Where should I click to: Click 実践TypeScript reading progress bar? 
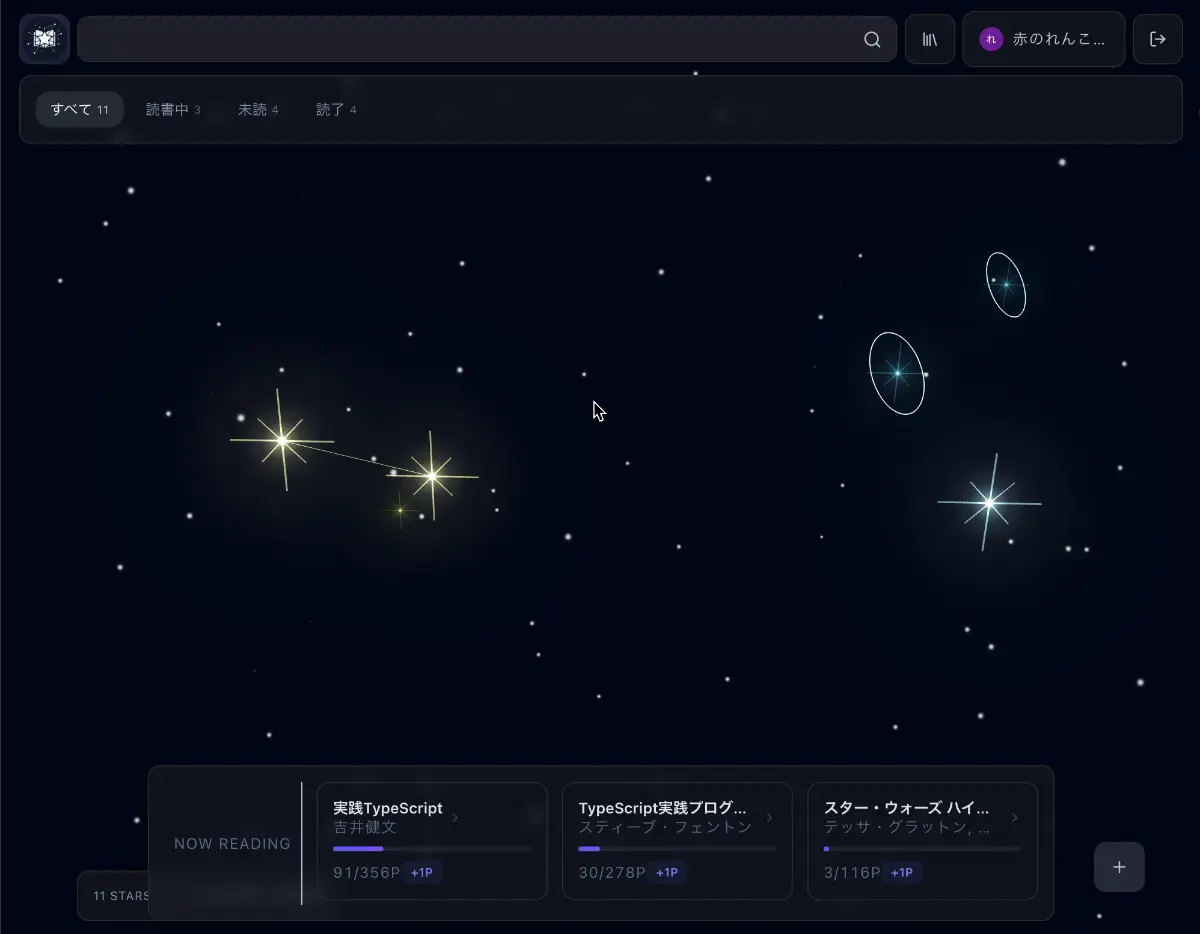pyautogui.click(x=432, y=849)
